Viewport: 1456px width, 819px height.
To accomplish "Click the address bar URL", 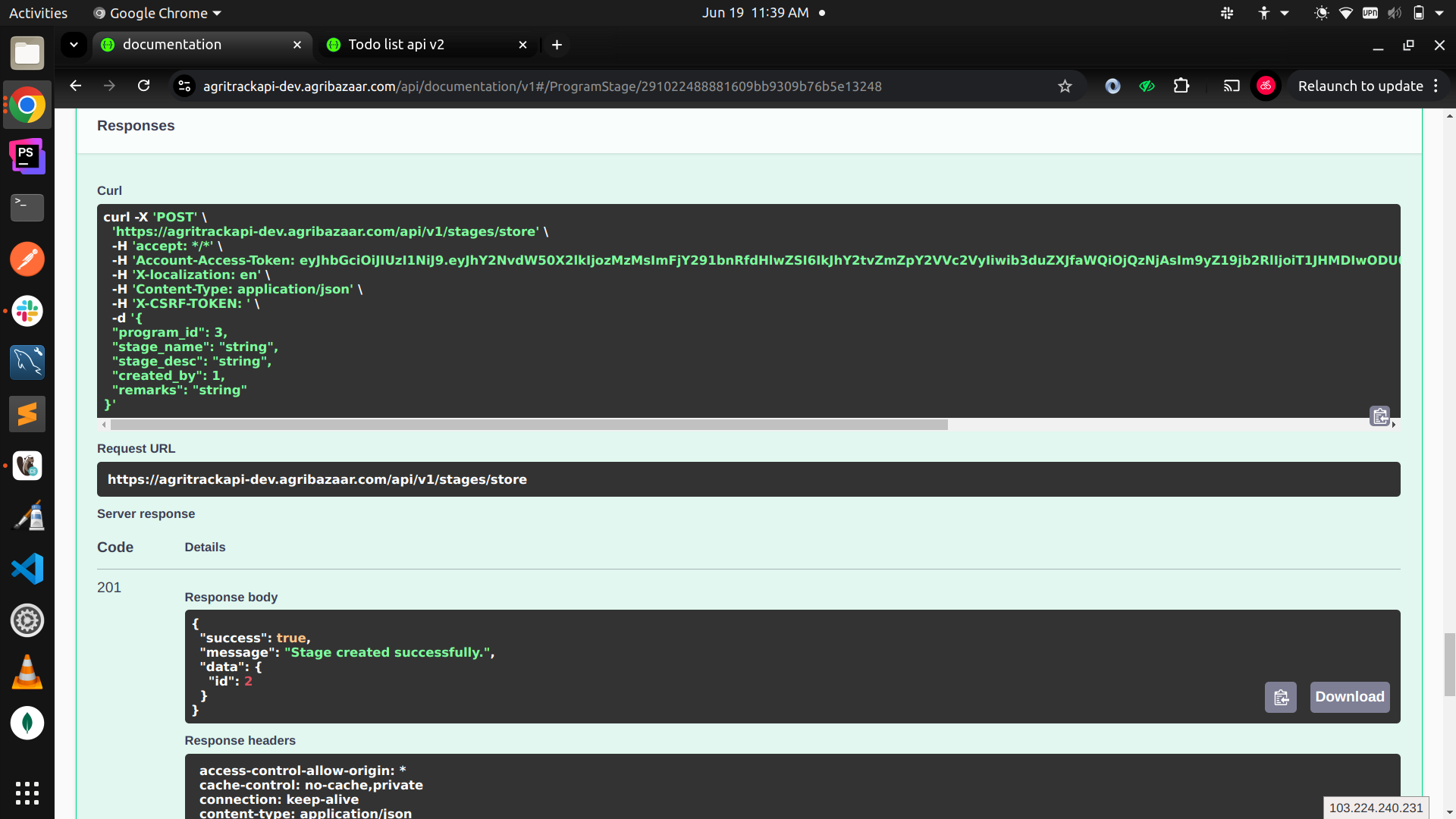I will coord(542,86).
